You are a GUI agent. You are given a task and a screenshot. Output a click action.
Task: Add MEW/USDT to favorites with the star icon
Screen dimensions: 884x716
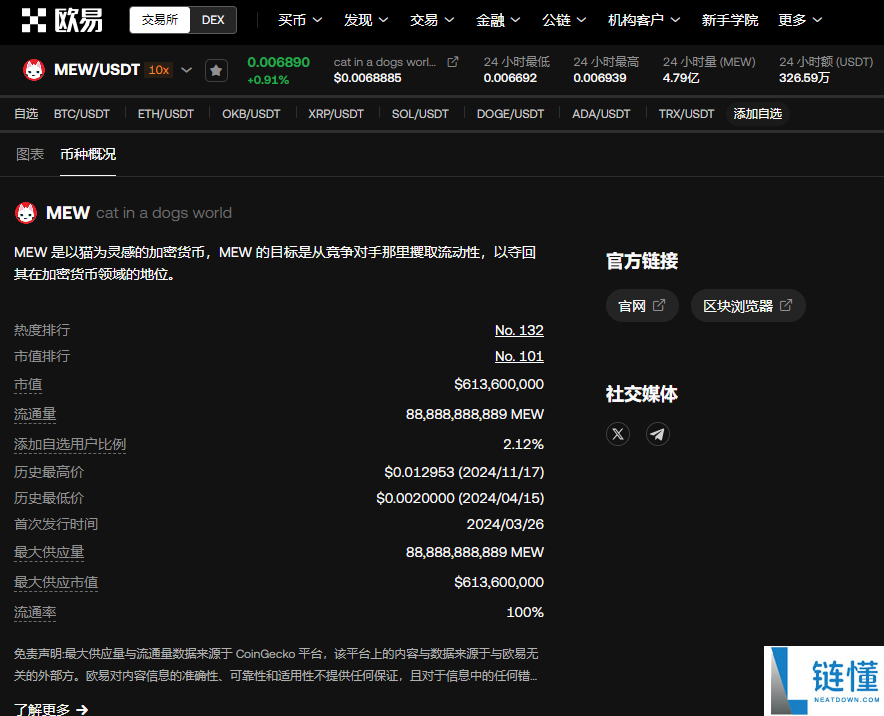coord(216,70)
